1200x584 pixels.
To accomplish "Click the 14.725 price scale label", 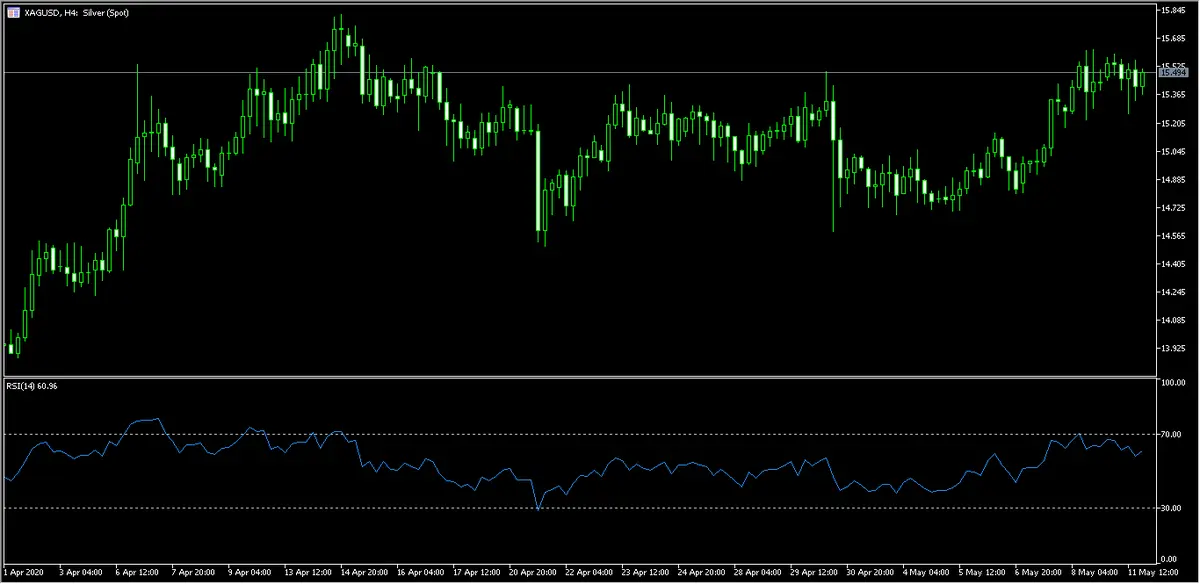I will 1172,208.
